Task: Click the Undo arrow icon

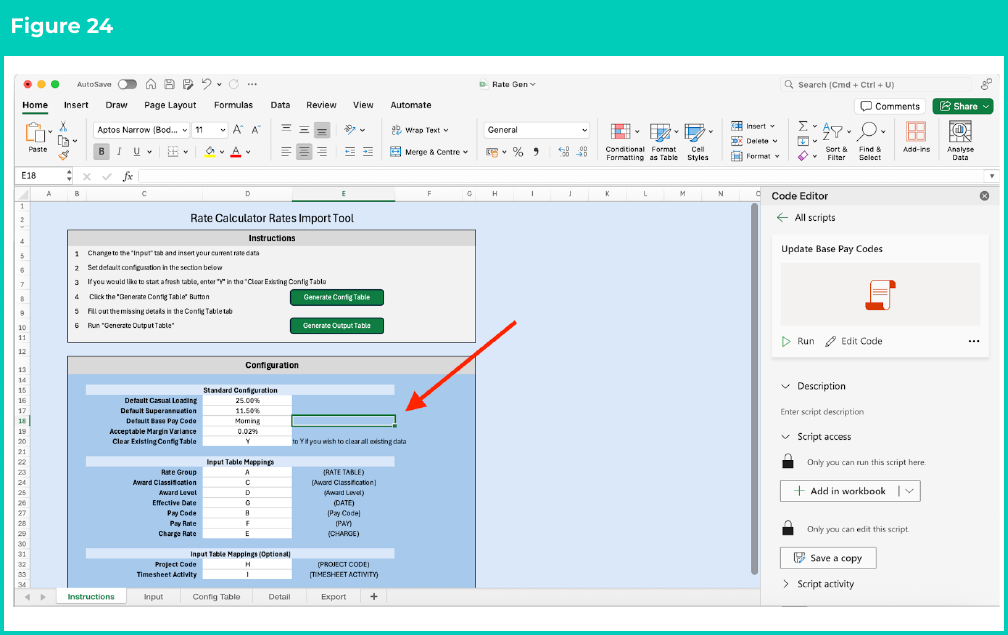Action: click(206, 84)
